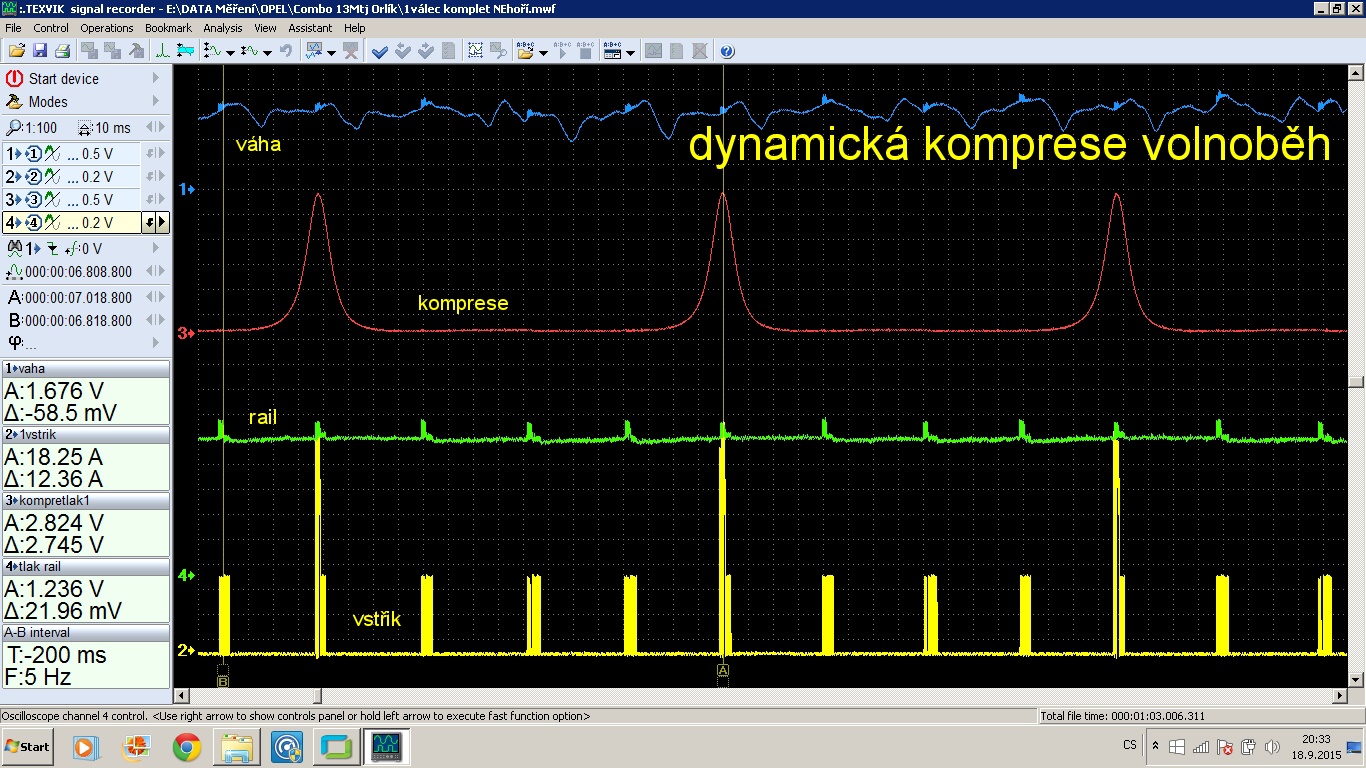Click cursor A time value 000:00:07.018.800
This screenshot has width=1366, height=768.
click(x=78, y=298)
